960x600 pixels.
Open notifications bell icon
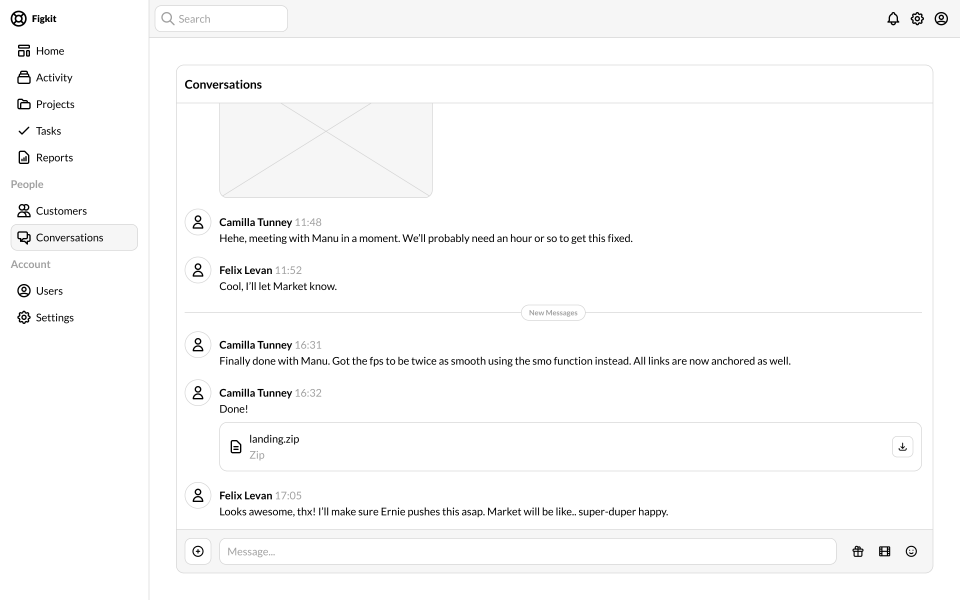(x=893, y=19)
